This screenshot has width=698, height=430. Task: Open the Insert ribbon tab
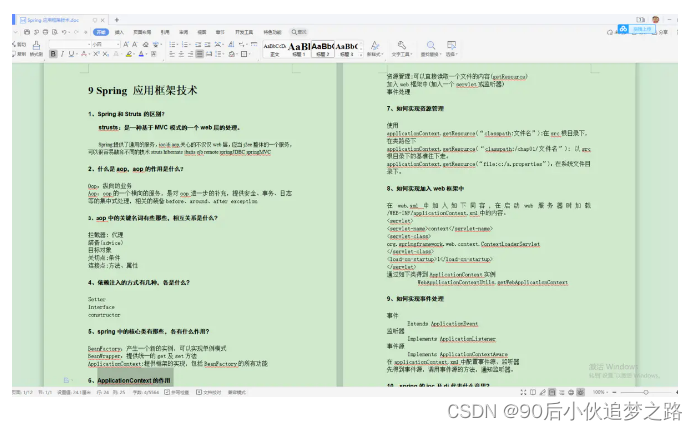(119, 32)
